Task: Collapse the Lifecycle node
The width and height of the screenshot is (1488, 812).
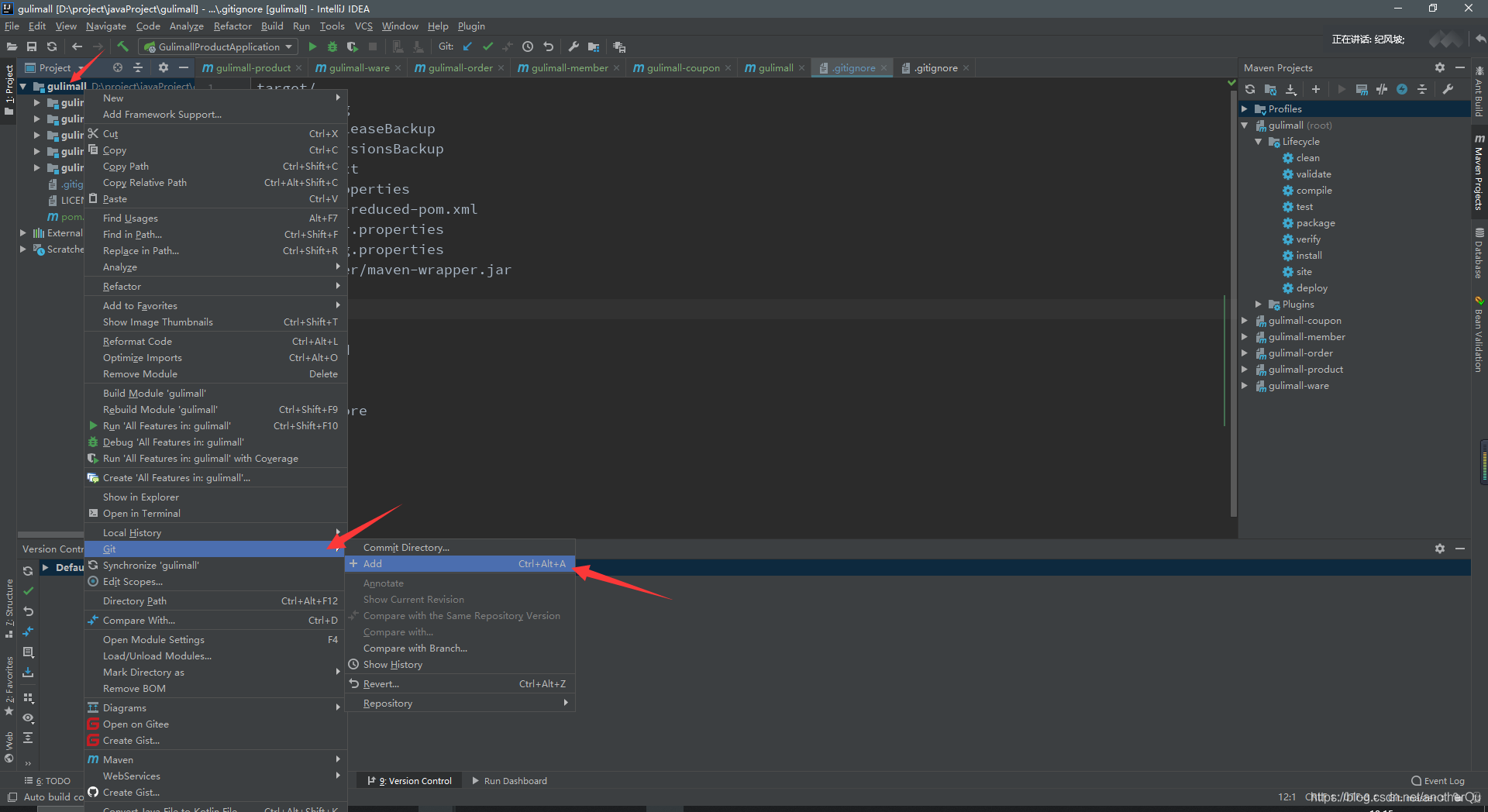Action: tap(1259, 142)
